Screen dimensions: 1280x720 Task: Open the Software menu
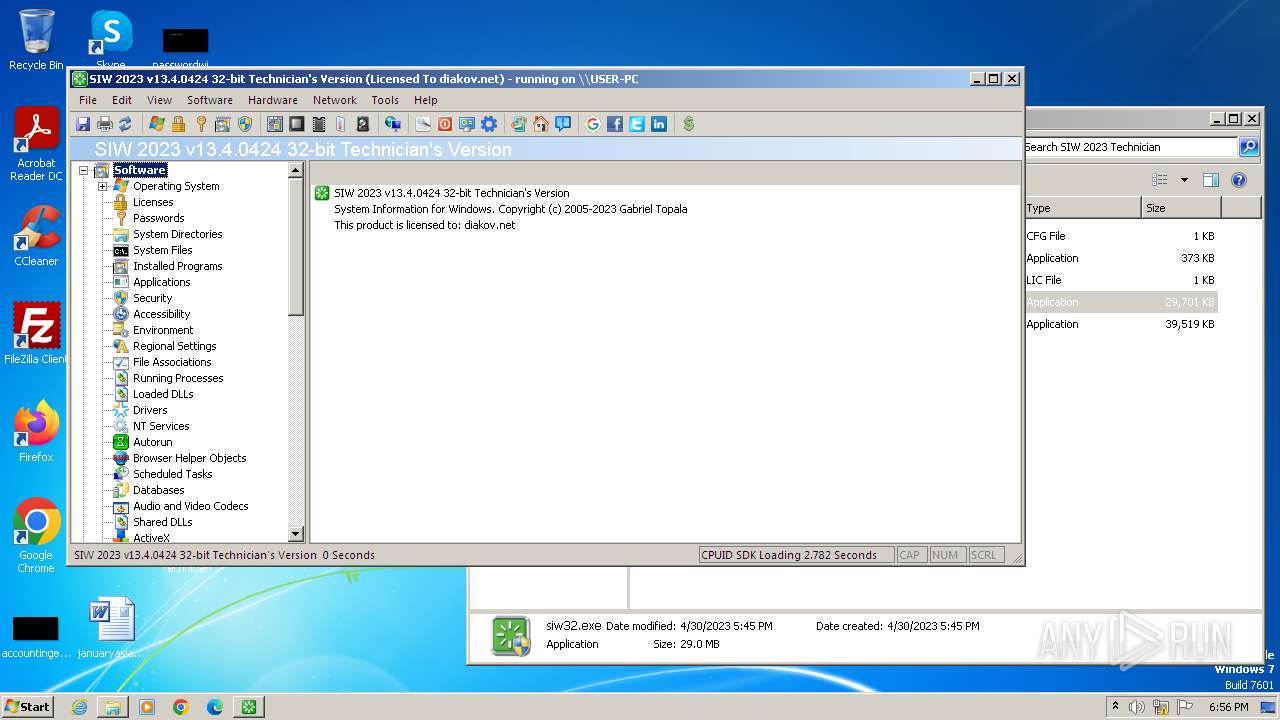point(210,100)
